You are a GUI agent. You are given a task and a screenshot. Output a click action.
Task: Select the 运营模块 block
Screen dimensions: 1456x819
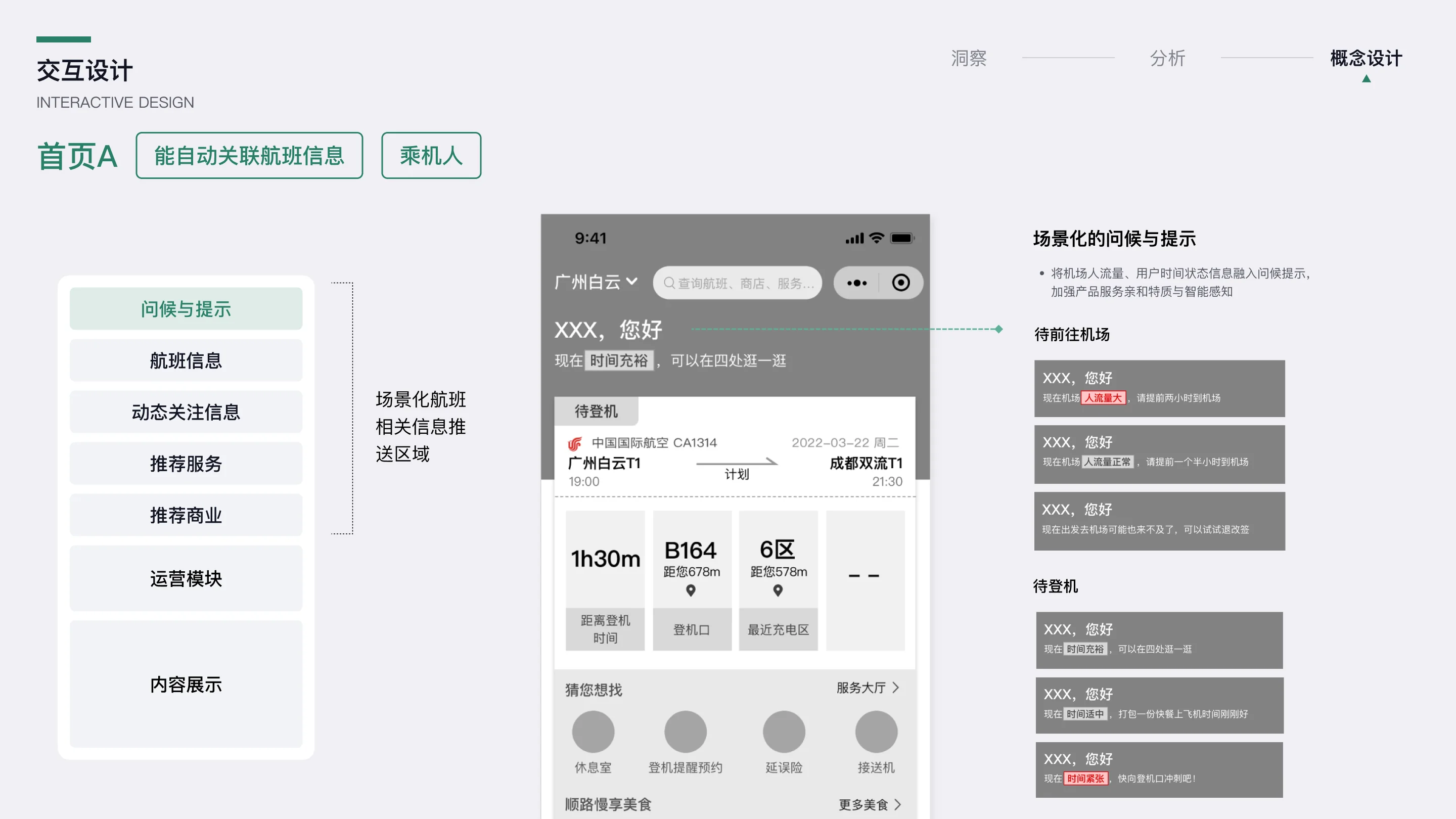pos(186,578)
